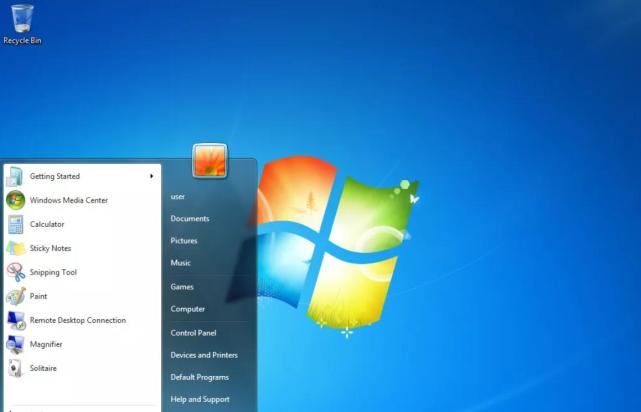Click the Calculator icon
Screen dimensions: 641x412
click(16, 224)
